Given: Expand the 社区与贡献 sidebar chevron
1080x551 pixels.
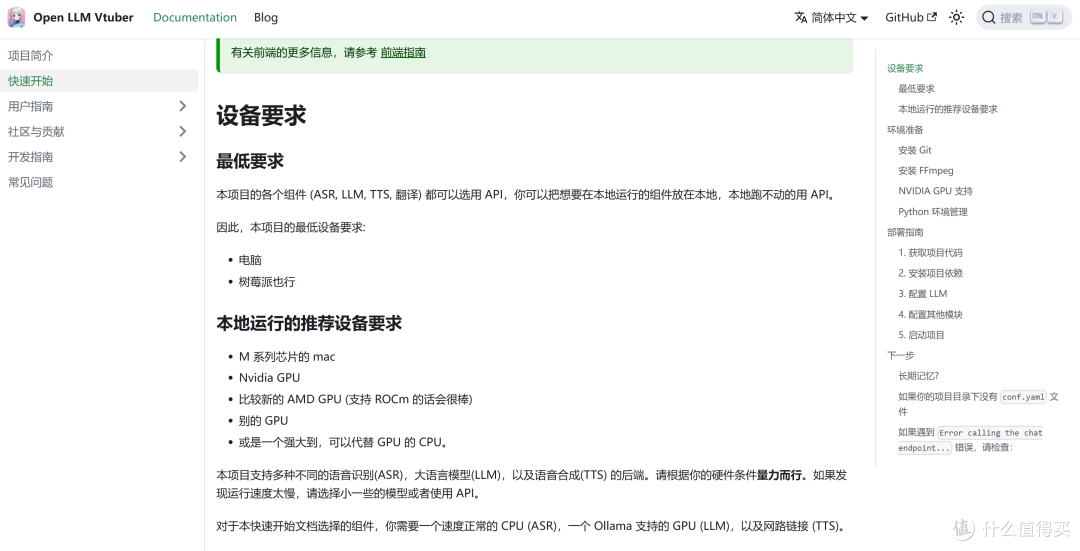Looking at the screenshot, I should pyautogui.click(x=183, y=132).
